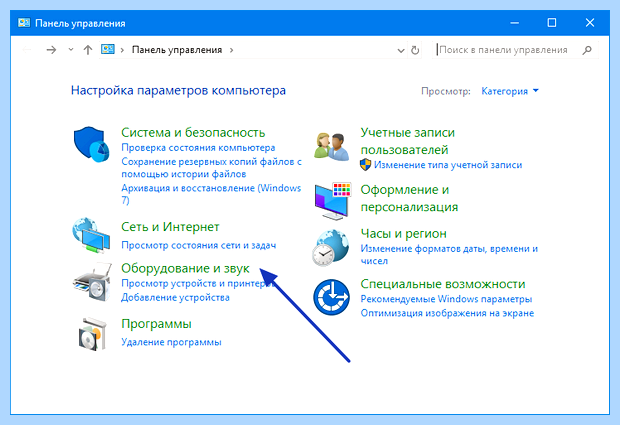Open the Appearance and Personalization monitor icon
Screen dimensions: 620x425
(x=333, y=201)
